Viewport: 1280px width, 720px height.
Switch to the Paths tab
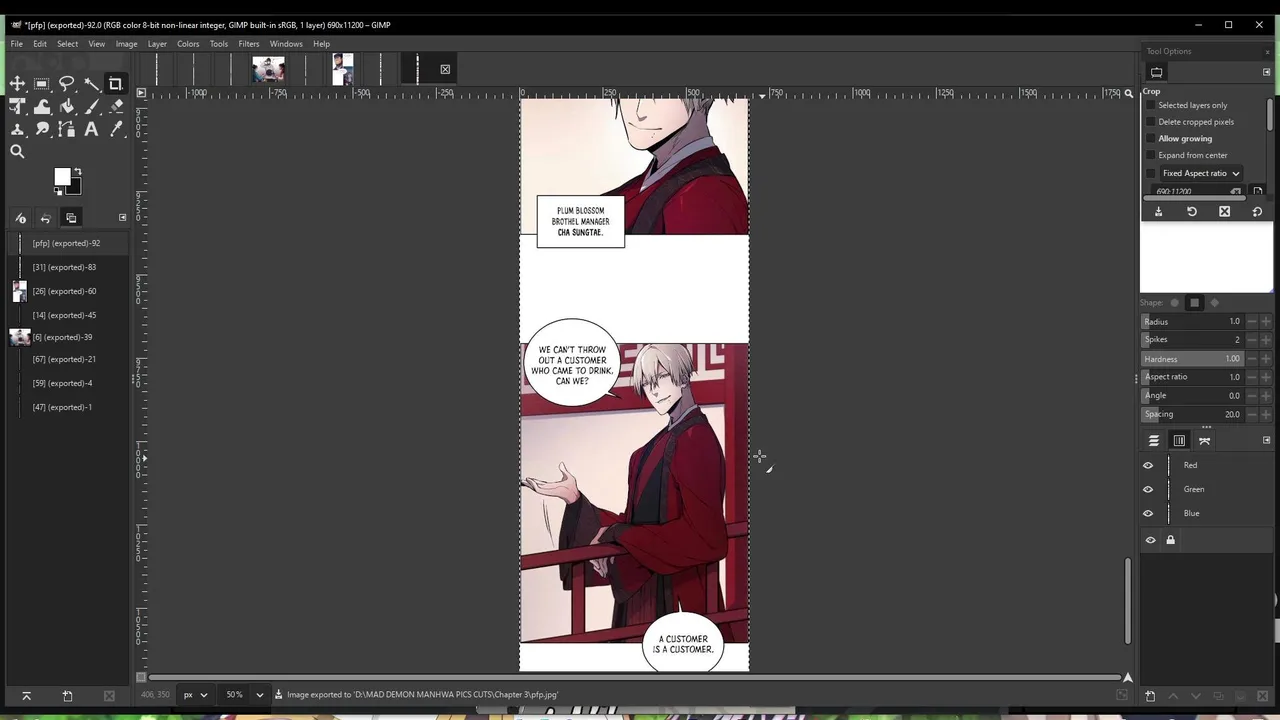[x=1204, y=441]
